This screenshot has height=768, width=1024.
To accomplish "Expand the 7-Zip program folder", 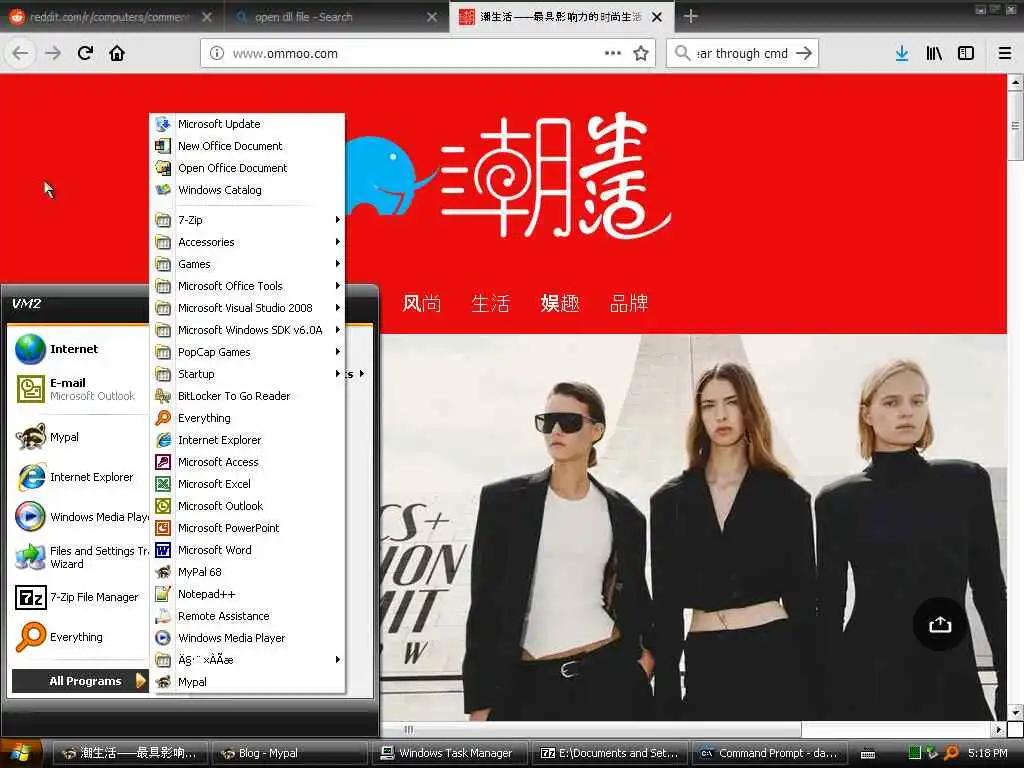I will click(x=247, y=220).
